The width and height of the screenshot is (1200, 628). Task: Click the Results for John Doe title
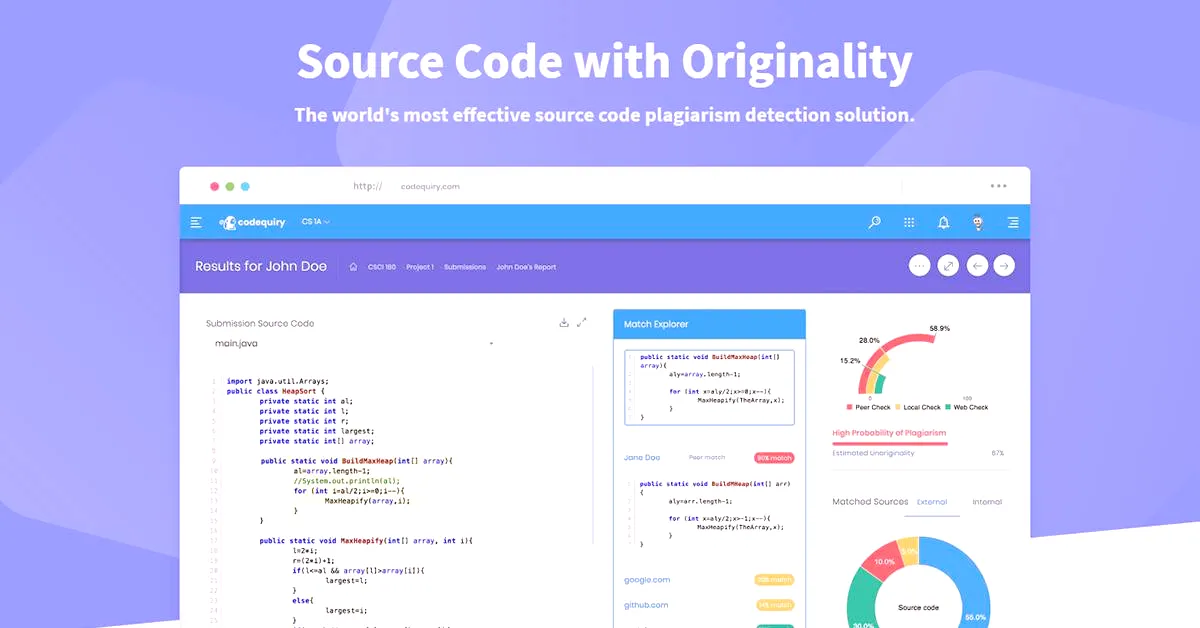tap(261, 267)
